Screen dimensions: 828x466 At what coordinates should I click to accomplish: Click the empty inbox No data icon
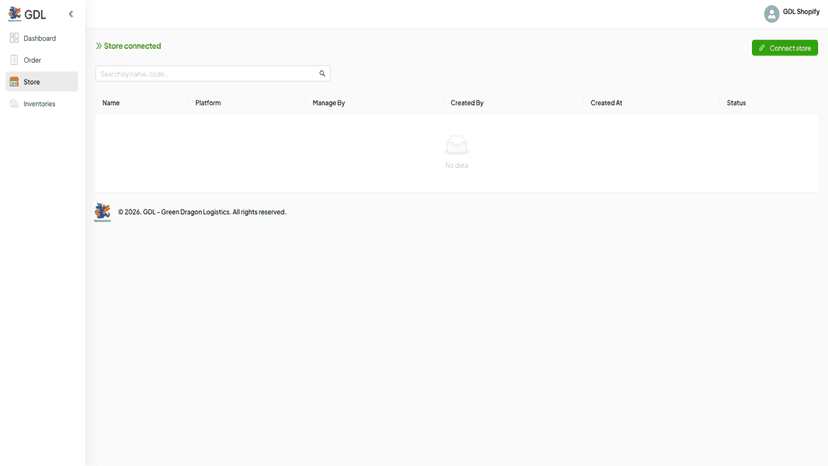click(457, 145)
